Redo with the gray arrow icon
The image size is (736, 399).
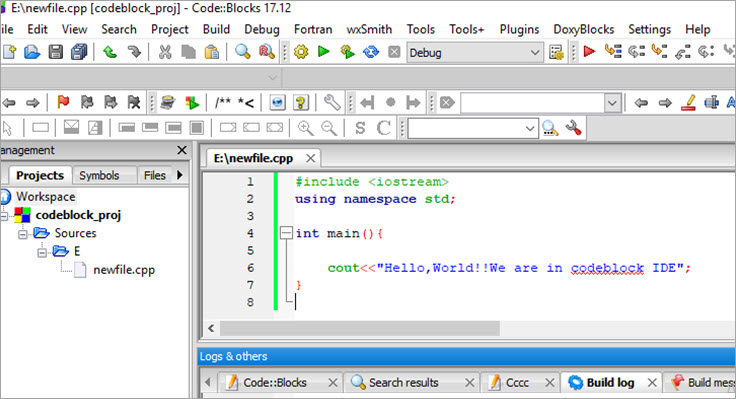point(134,52)
